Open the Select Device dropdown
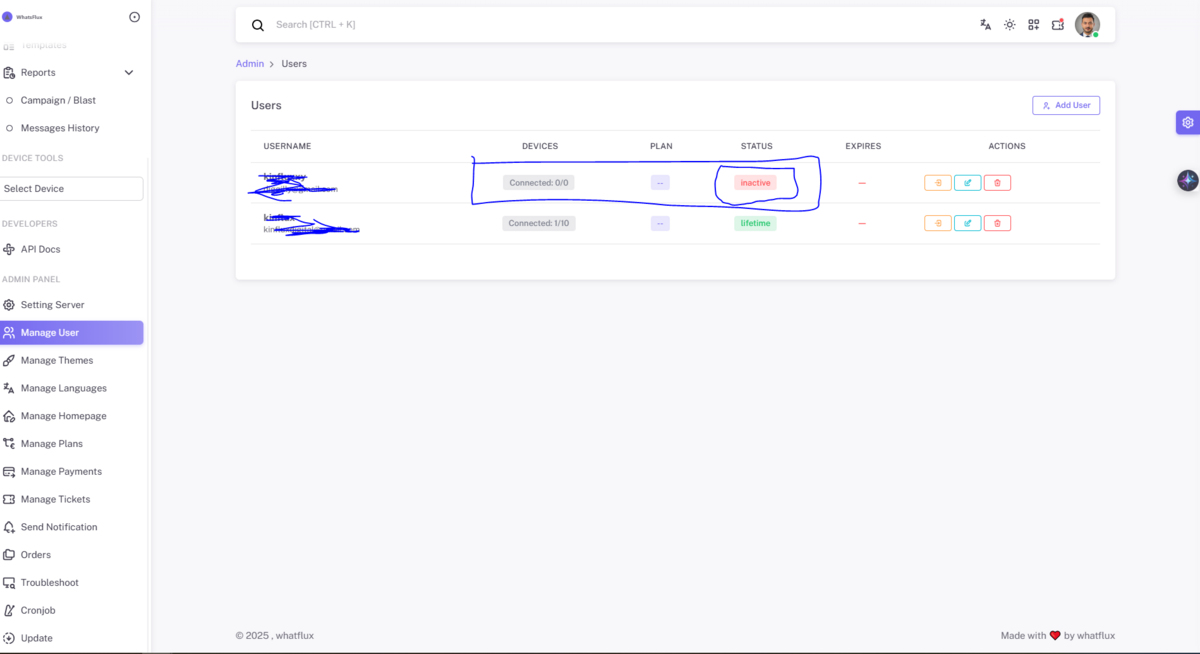1200x654 pixels. pyautogui.click(x=72, y=188)
